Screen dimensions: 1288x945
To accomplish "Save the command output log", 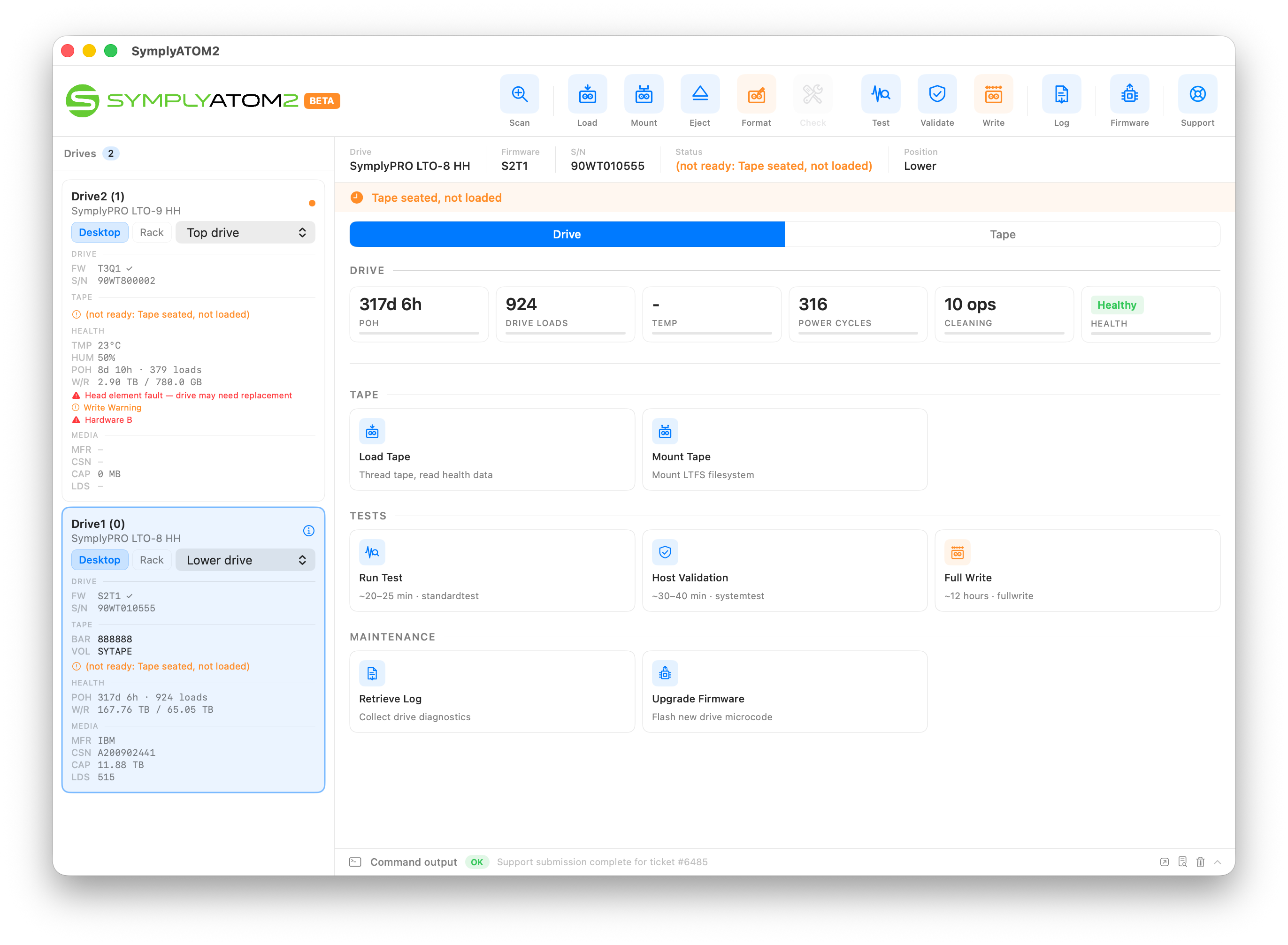I will click(x=1183, y=862).
